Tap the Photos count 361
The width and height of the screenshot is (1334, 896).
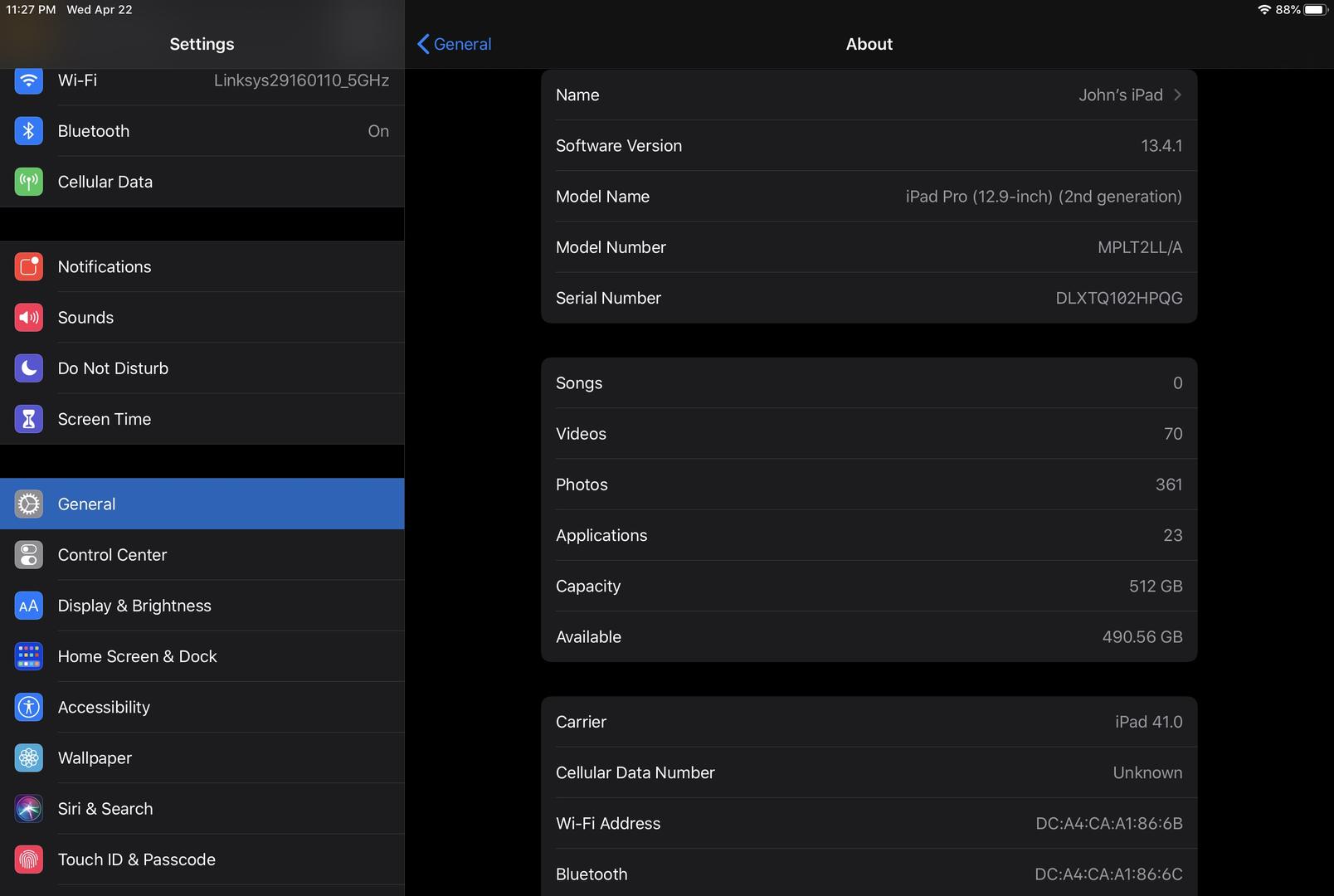1169,485
